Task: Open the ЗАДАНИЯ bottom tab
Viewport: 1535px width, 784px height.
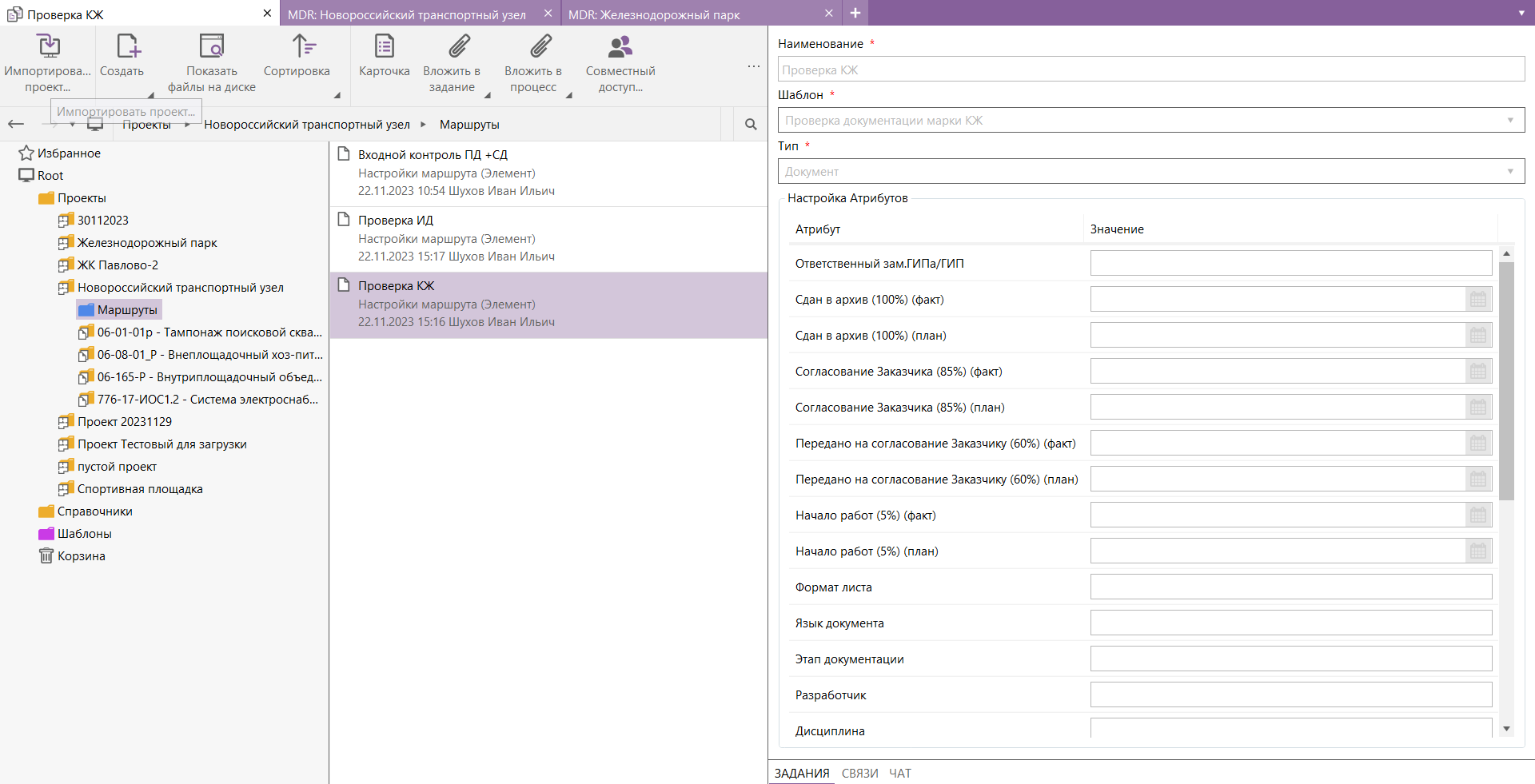Action: coord(802,774)
